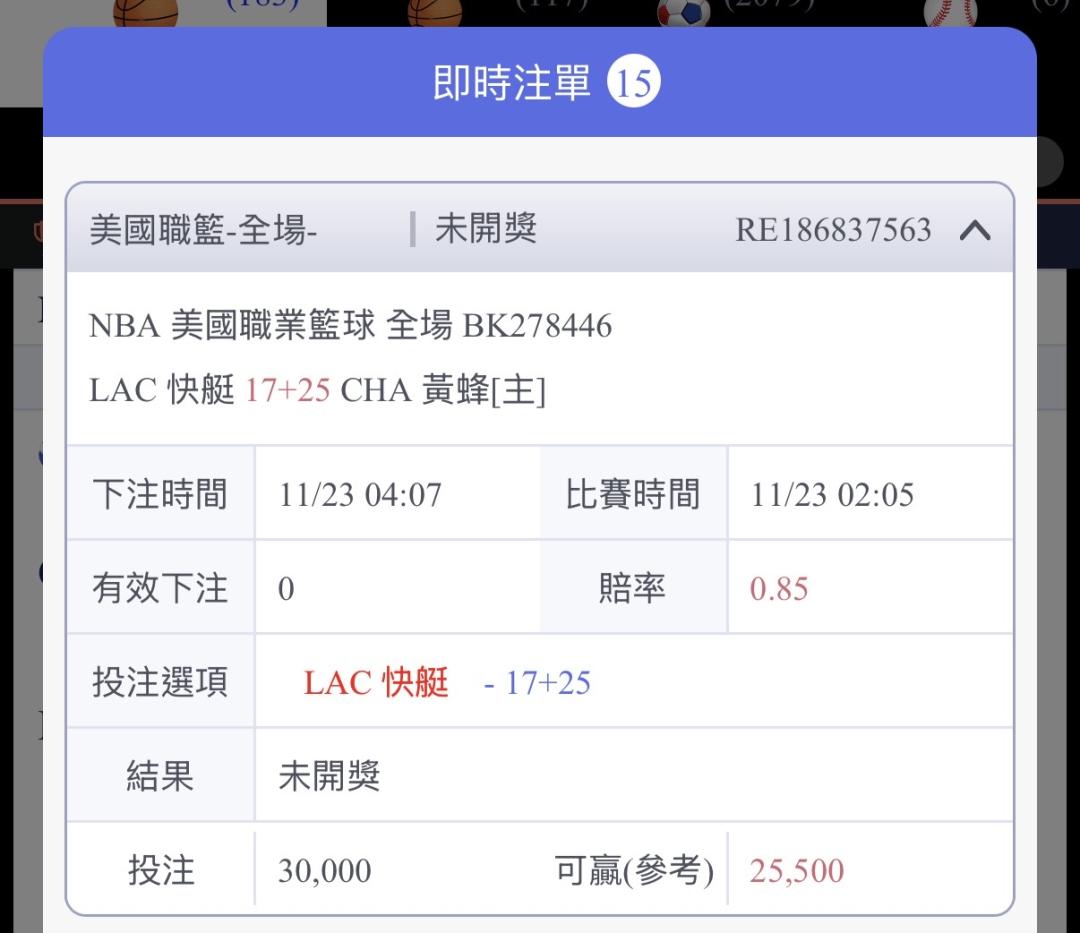Tap the soccer ball sport icon

[683, 12]
